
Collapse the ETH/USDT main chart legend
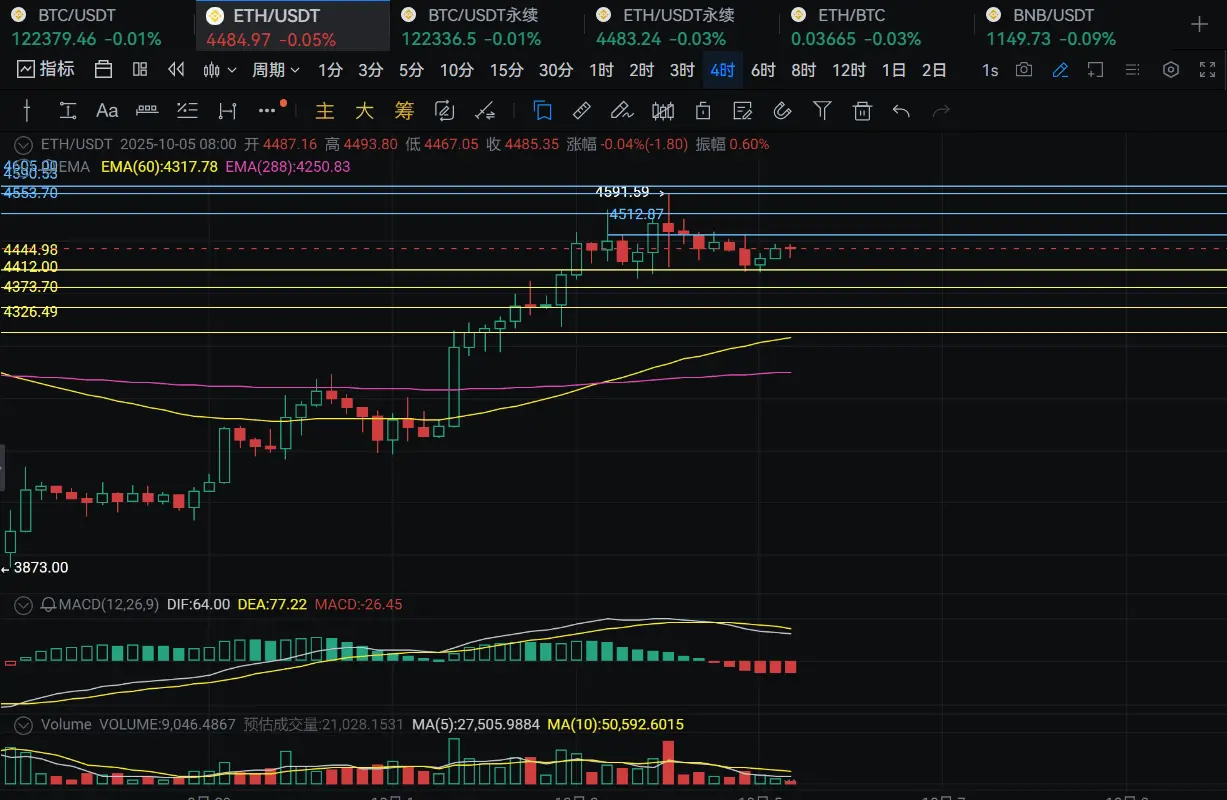21,144
